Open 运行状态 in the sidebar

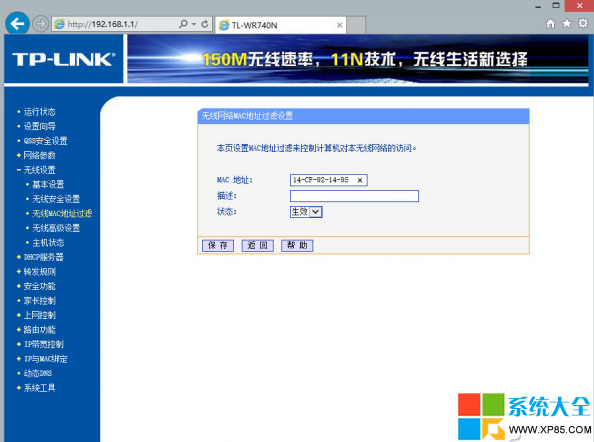click(39, 112)
